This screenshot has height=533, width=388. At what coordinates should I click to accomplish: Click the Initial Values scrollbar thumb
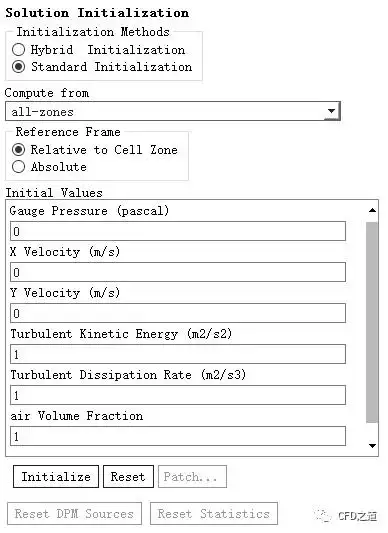click(x=372, y=322)
